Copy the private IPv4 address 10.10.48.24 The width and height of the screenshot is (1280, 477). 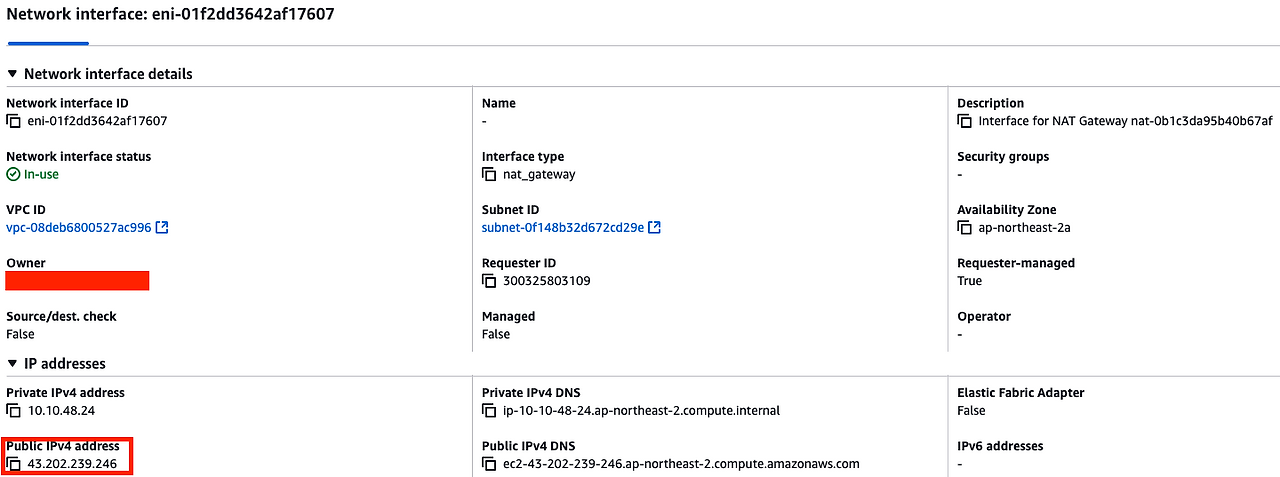[14, 411]
